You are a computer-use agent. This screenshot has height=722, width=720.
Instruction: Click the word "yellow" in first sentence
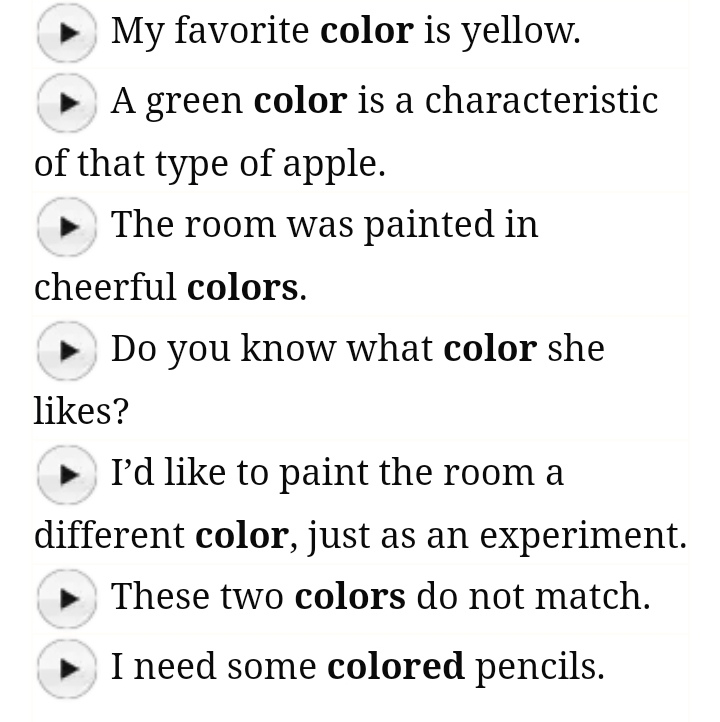[519, 33]
